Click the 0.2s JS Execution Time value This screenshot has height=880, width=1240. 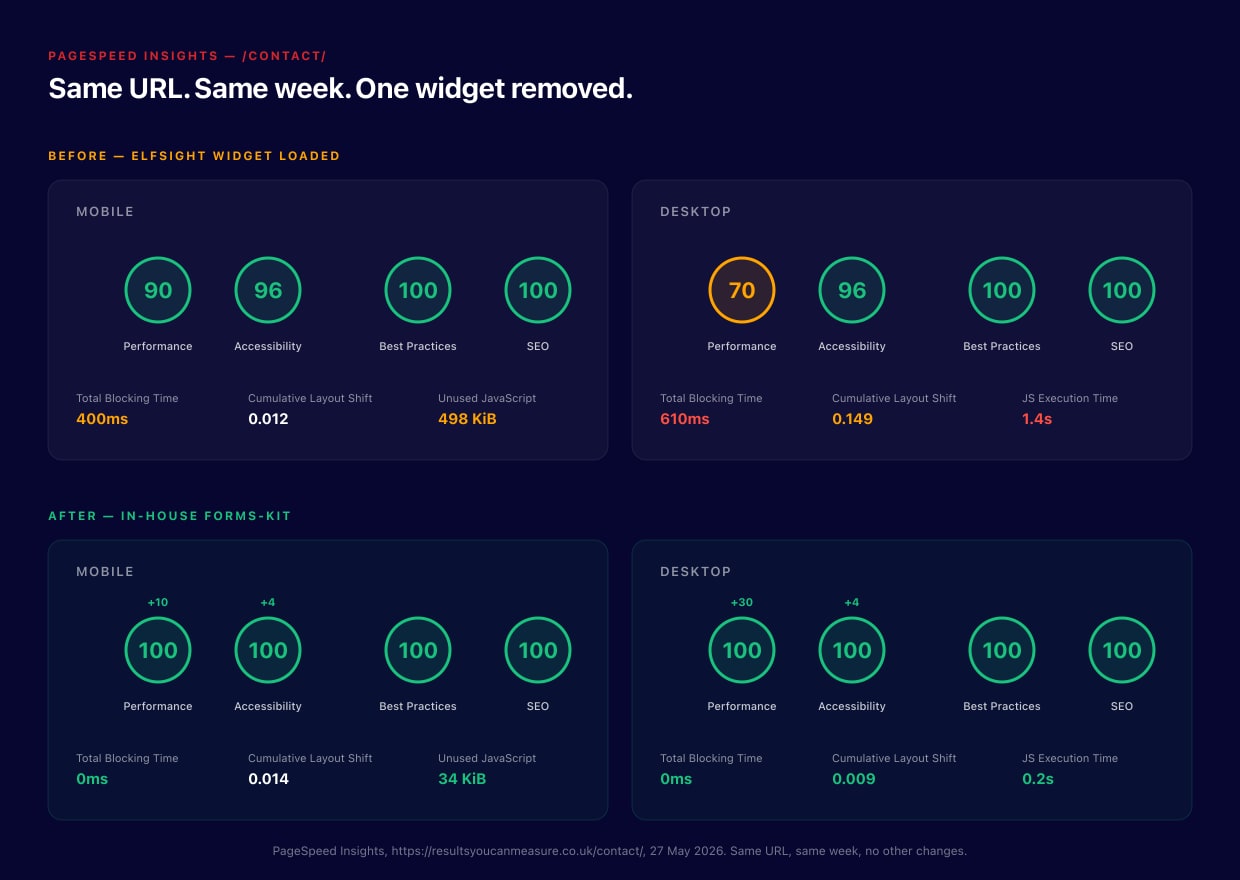tap(1038, 779)
